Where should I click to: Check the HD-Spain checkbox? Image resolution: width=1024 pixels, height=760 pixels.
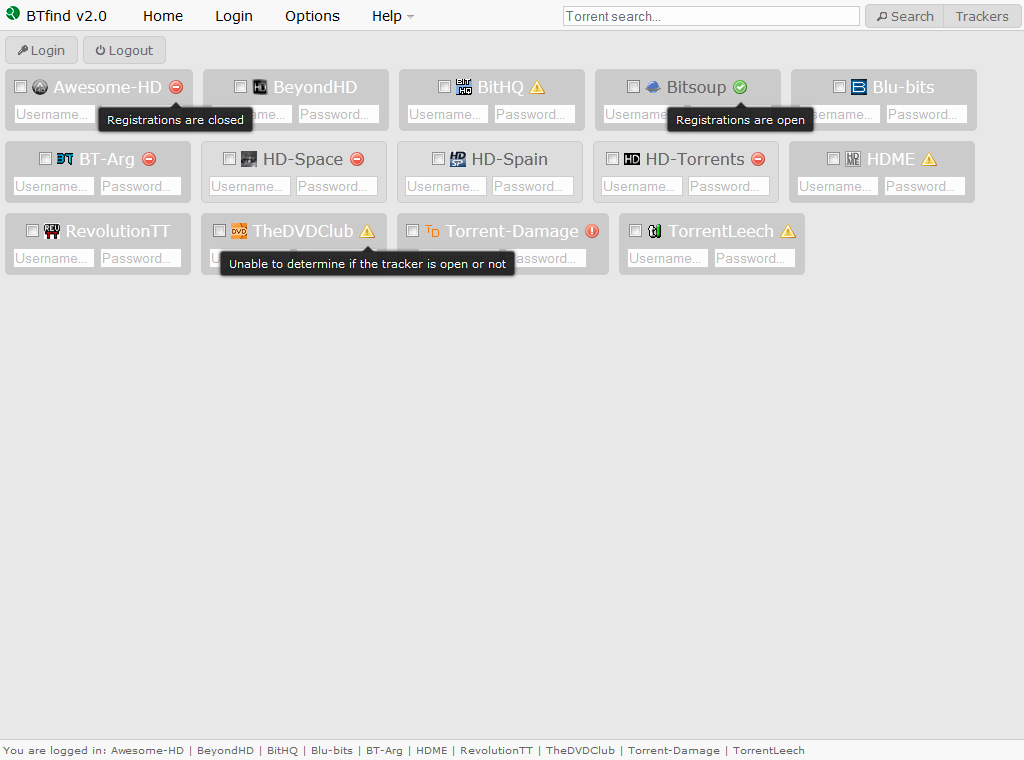(x=438, y=158)
